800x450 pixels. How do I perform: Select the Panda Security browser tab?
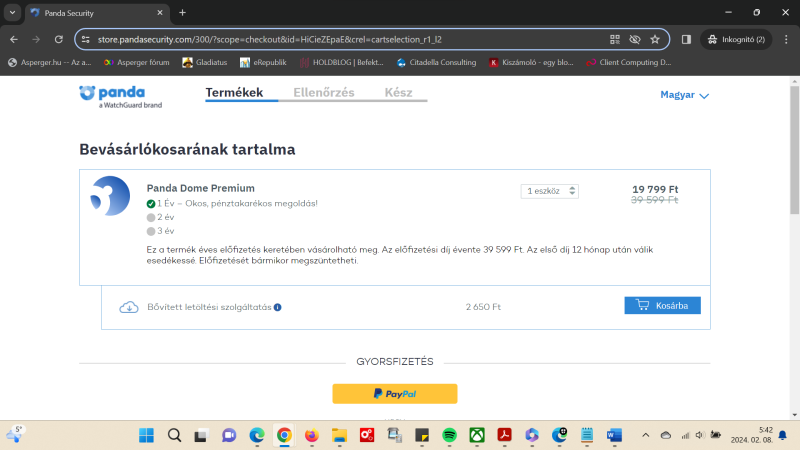pyautogui.click(x=97, y=13)
